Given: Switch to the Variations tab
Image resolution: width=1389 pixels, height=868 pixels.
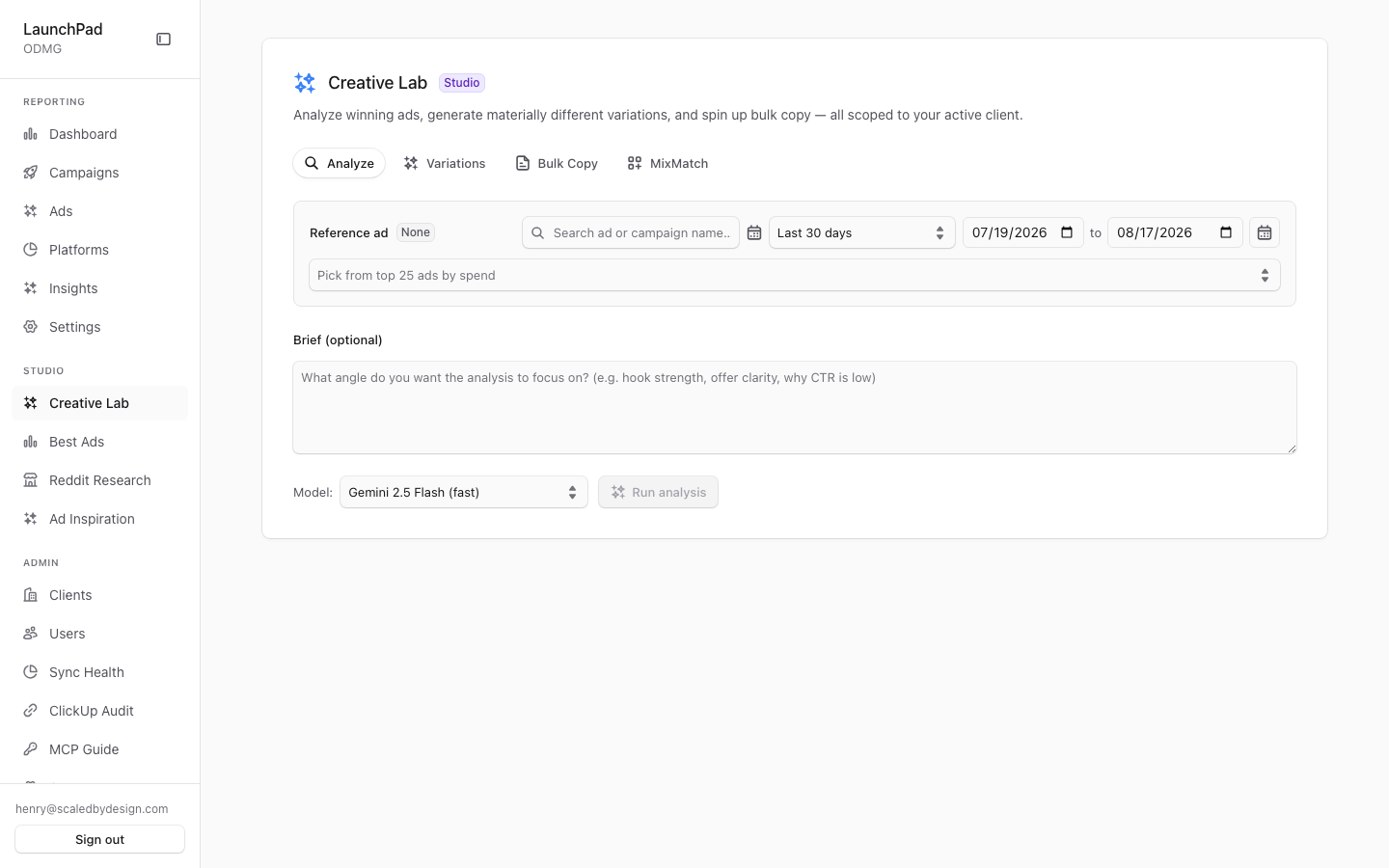Looking at the screenshot, I should coord(445,163).
